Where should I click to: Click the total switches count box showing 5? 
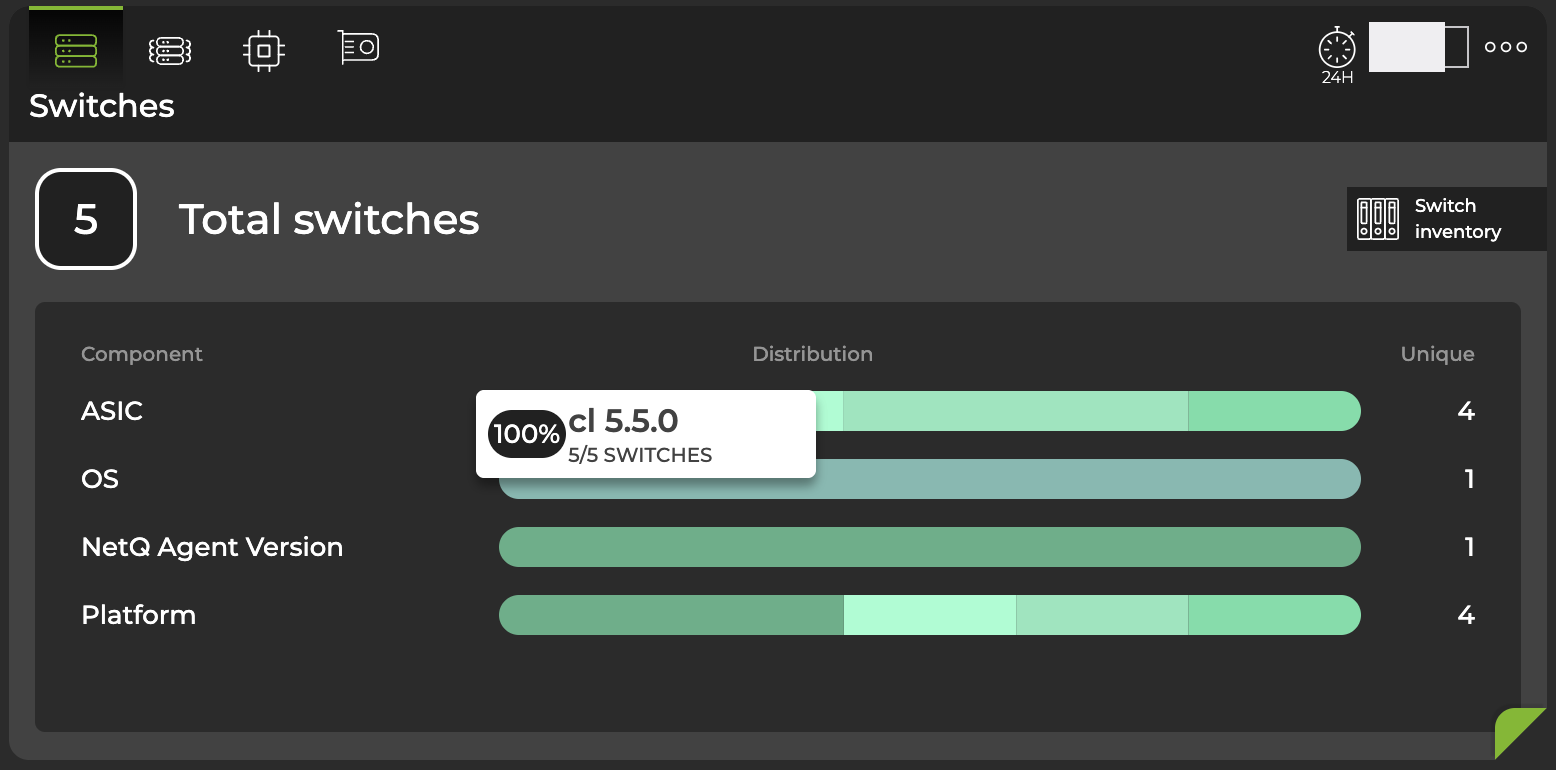click(86, 219)
